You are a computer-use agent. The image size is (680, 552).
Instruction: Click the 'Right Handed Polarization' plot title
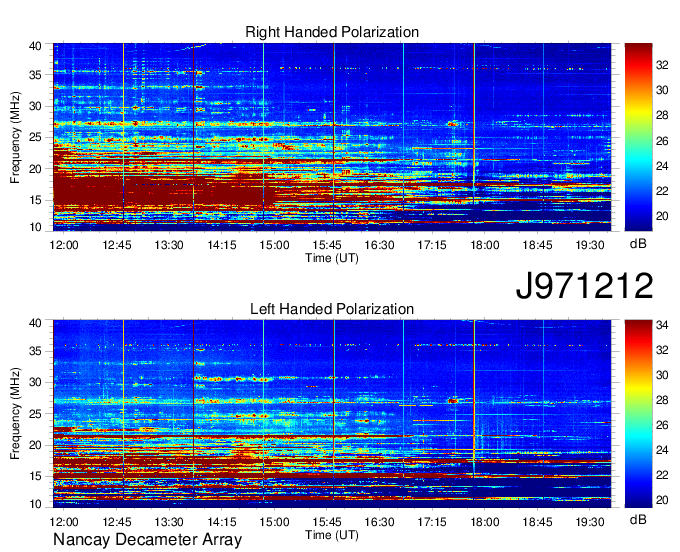tap(332, 32)
